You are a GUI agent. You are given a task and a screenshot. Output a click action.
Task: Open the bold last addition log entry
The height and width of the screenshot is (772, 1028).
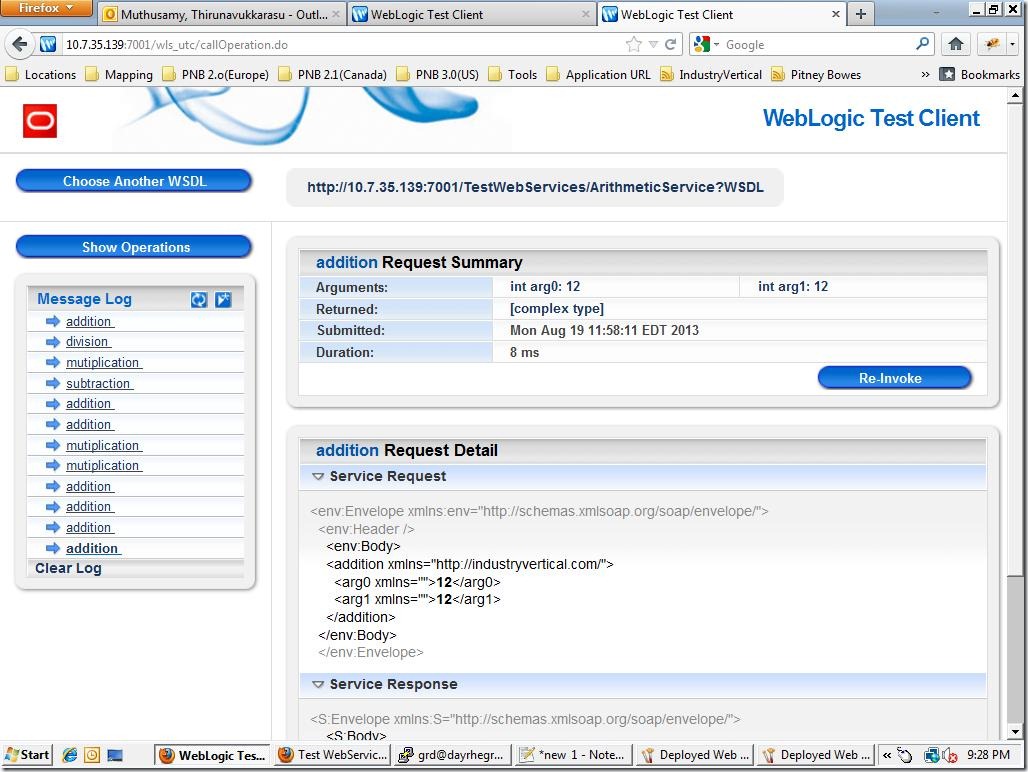coord(93,549)
